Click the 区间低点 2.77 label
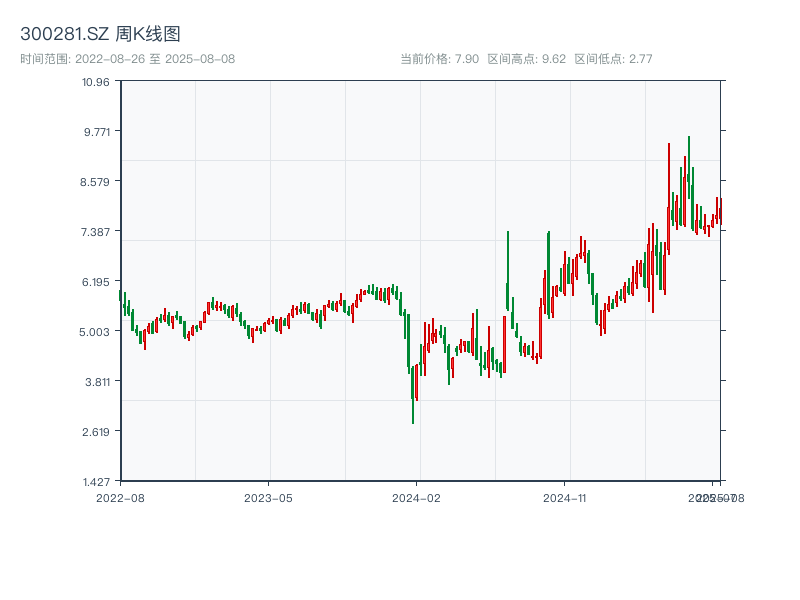The image size is (800, 600). [613, 59]
